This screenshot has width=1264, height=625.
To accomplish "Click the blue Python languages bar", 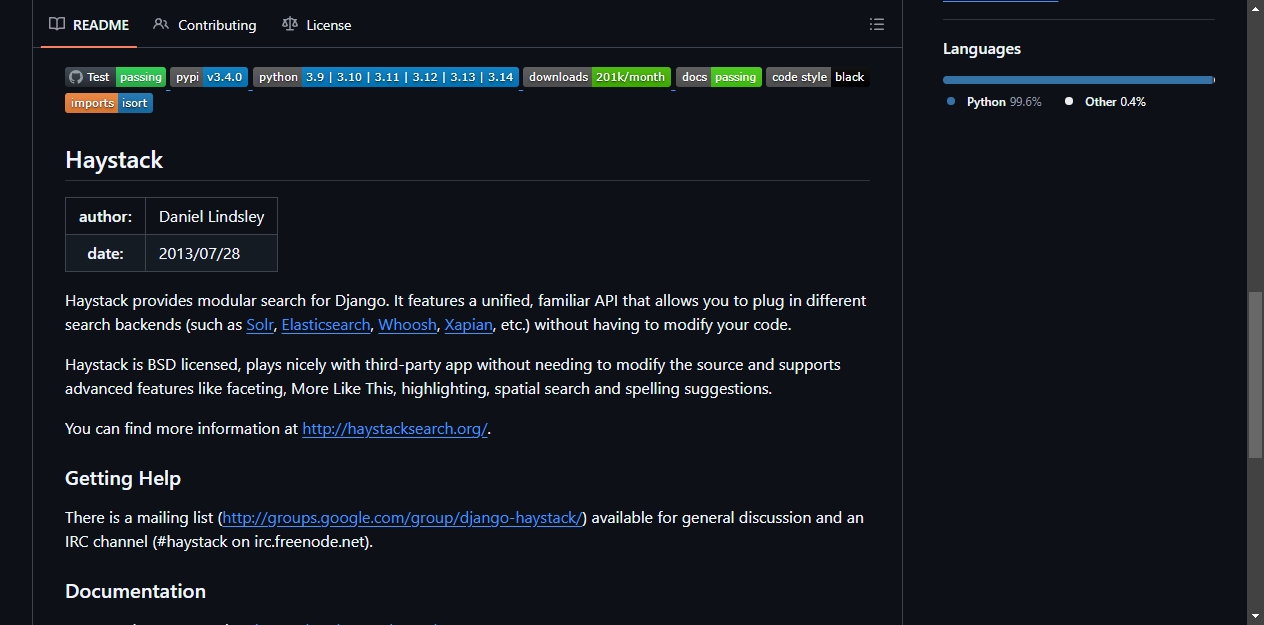I will coord(1077,80).
